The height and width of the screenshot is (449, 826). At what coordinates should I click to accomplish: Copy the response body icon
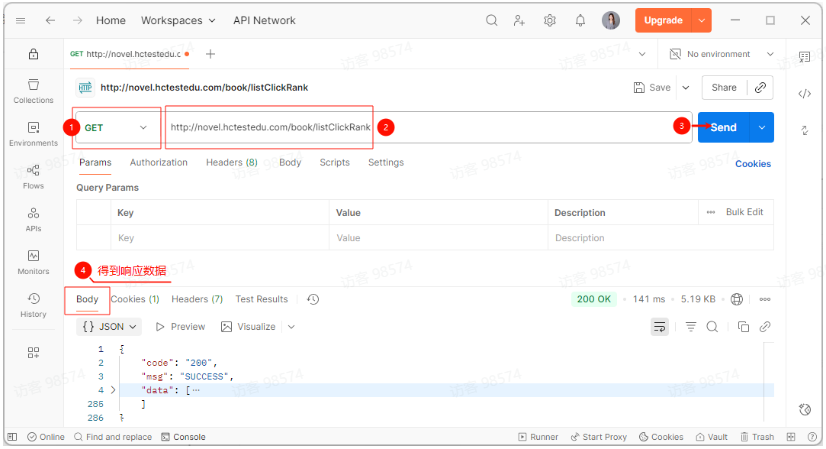(x=743, y=327)
